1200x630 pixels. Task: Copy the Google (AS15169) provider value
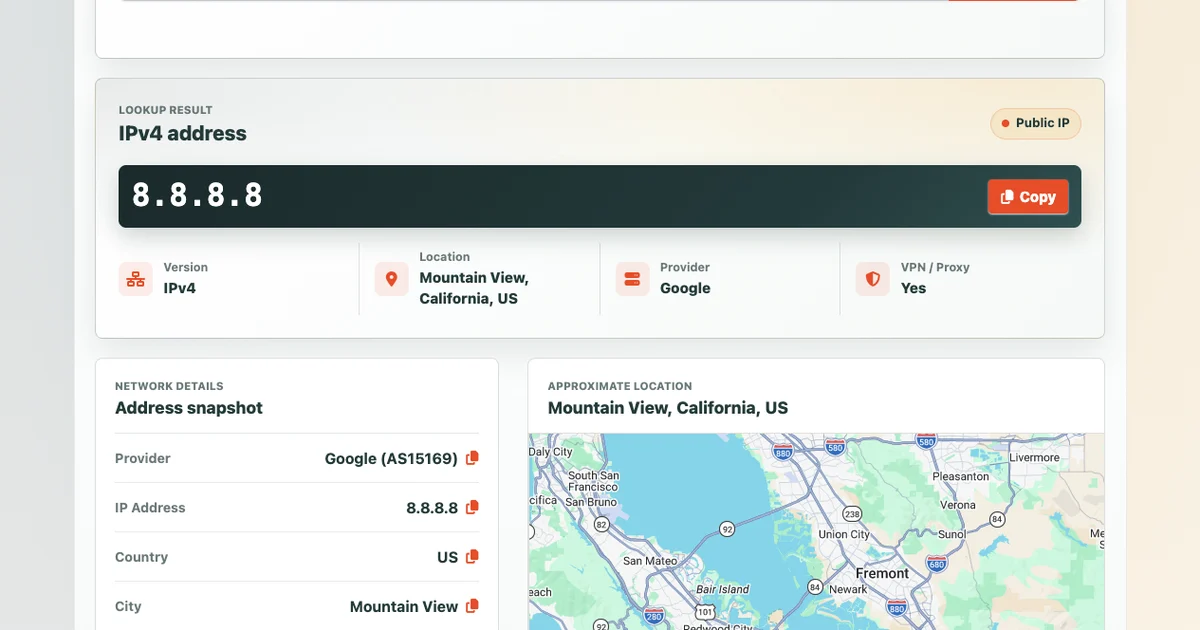pos(473,458)
